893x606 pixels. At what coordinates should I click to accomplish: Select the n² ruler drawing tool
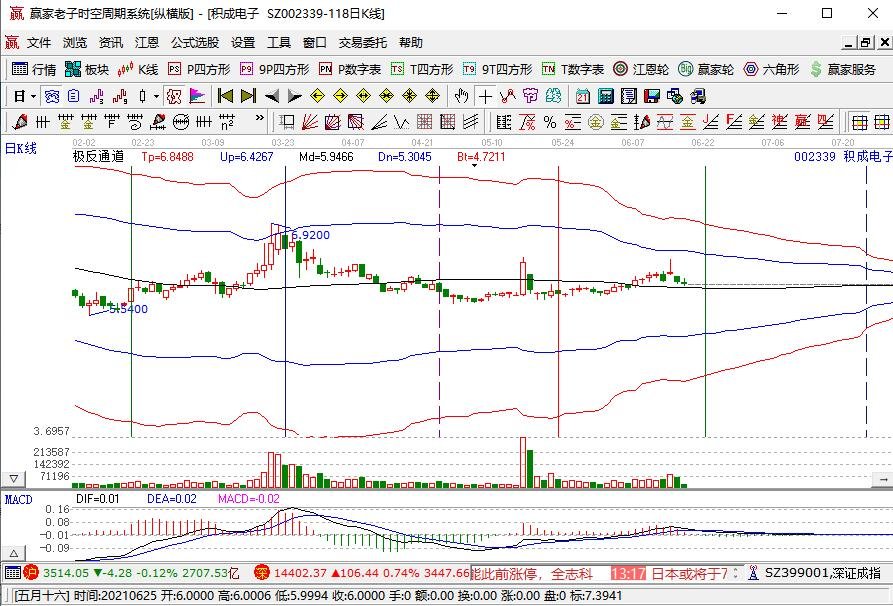click(x=227, y=121)
